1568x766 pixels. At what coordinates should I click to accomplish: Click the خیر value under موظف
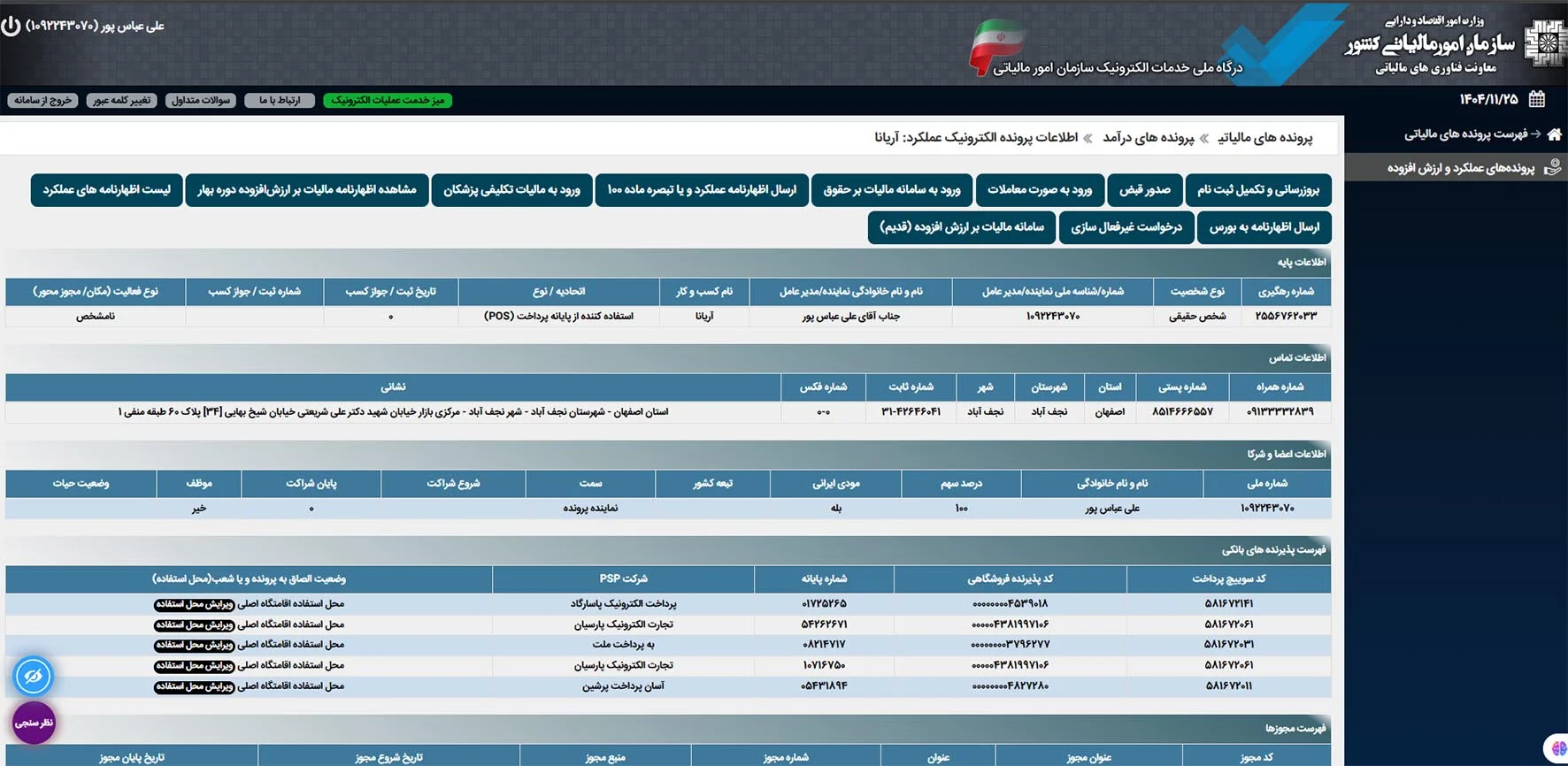point(199,508)
